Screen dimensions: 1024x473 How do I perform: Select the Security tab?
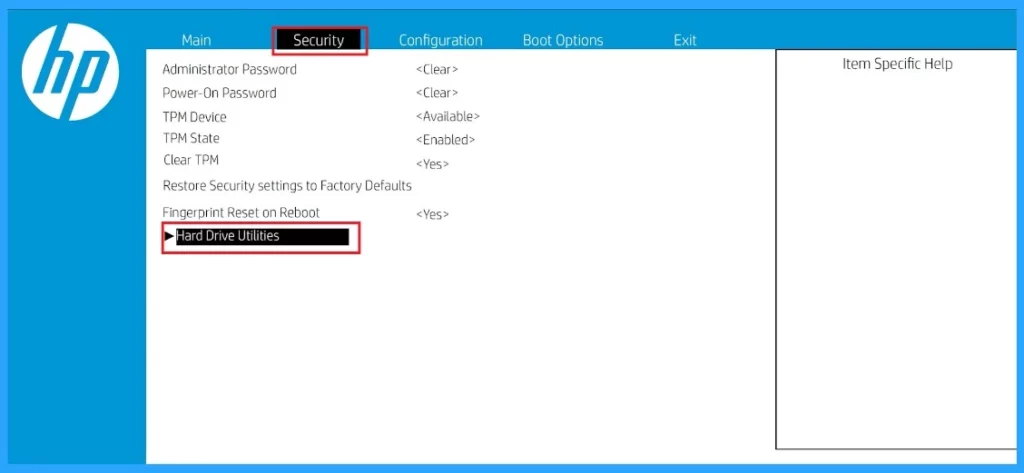(x=319, y=41)
